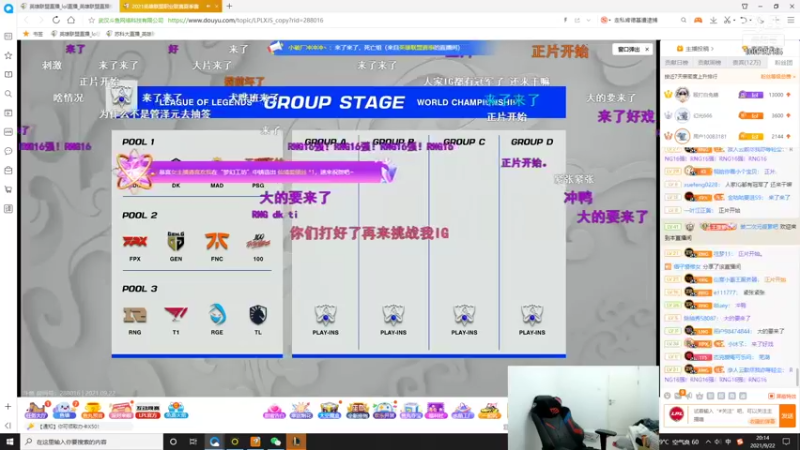800x450 pixels.
Task: Send the chat message with orange button
Action: tap(787, 415)
